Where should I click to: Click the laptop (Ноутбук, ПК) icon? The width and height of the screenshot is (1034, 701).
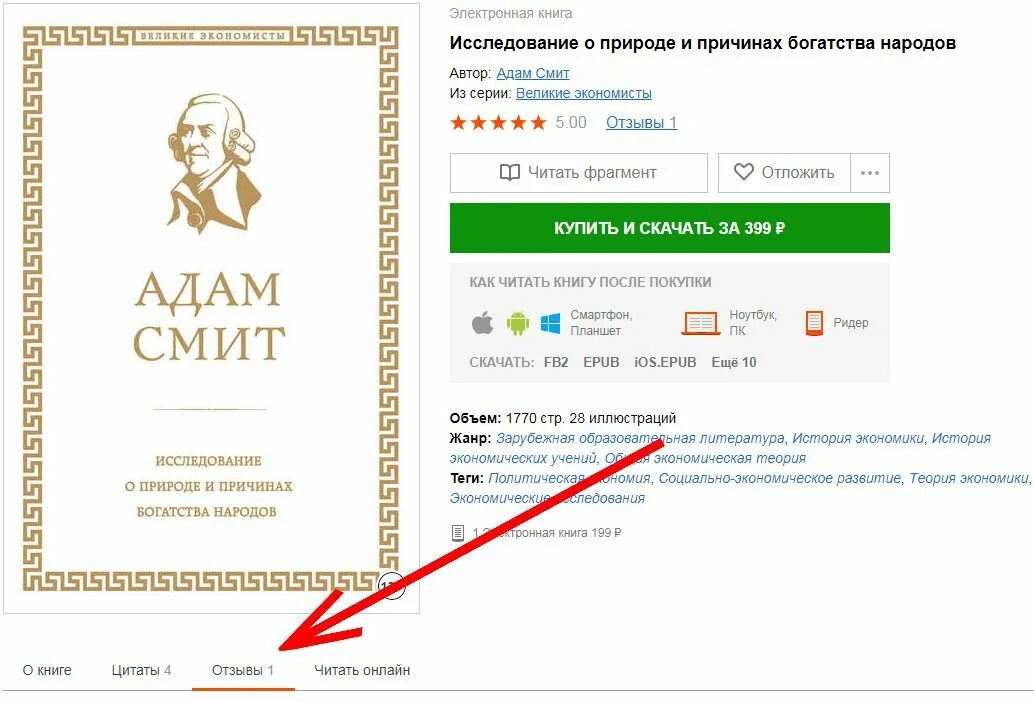point(700,323)
